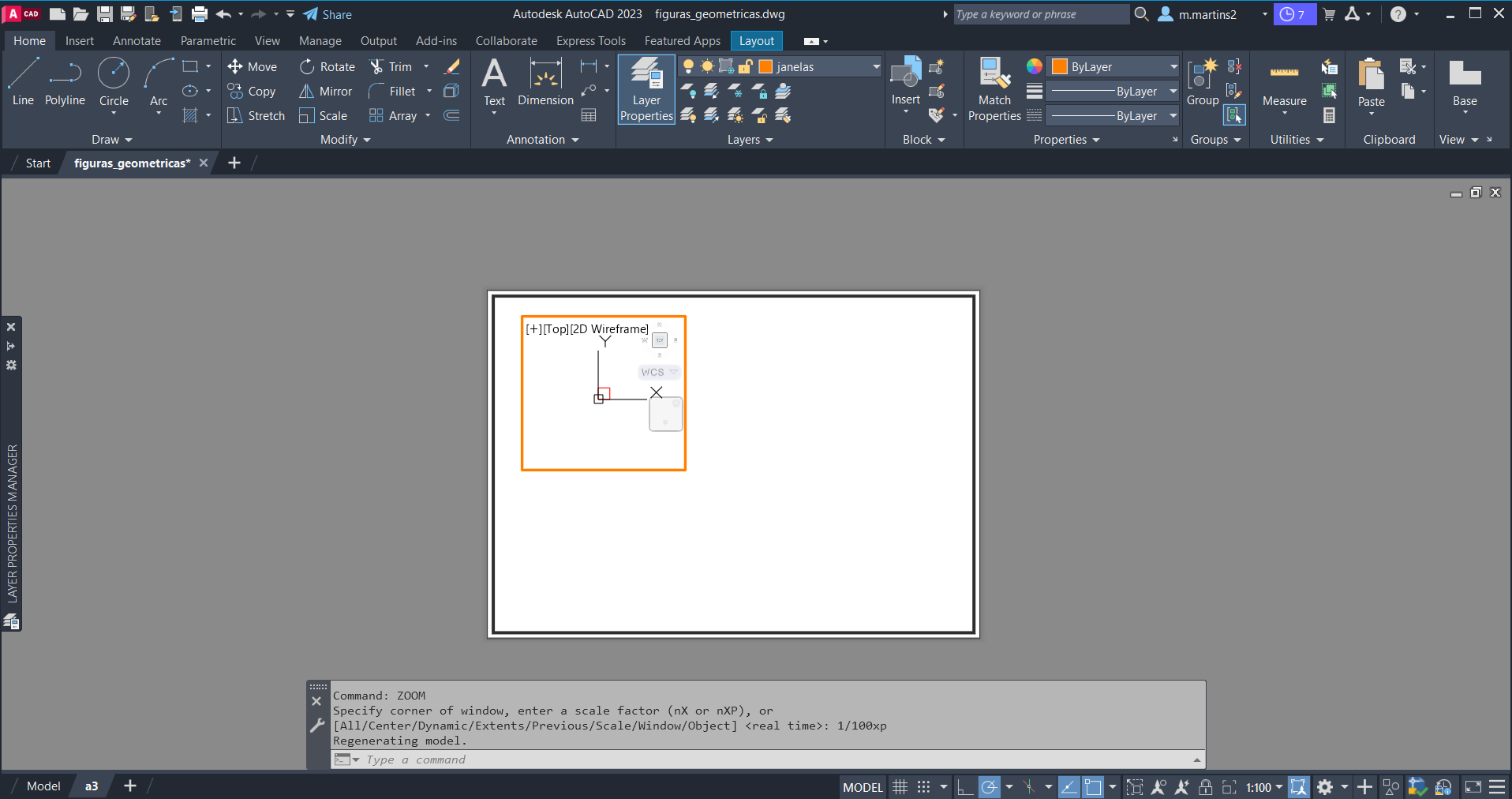Select the Polyline draw tool
The width and height of the screenshot is (1512, 799).
(x=65, y=82)
